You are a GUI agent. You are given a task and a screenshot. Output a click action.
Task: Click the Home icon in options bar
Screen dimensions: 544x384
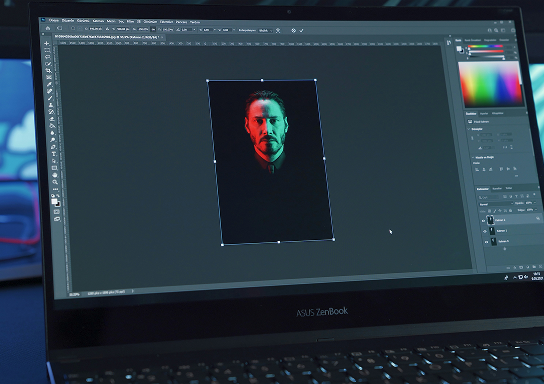48,28
